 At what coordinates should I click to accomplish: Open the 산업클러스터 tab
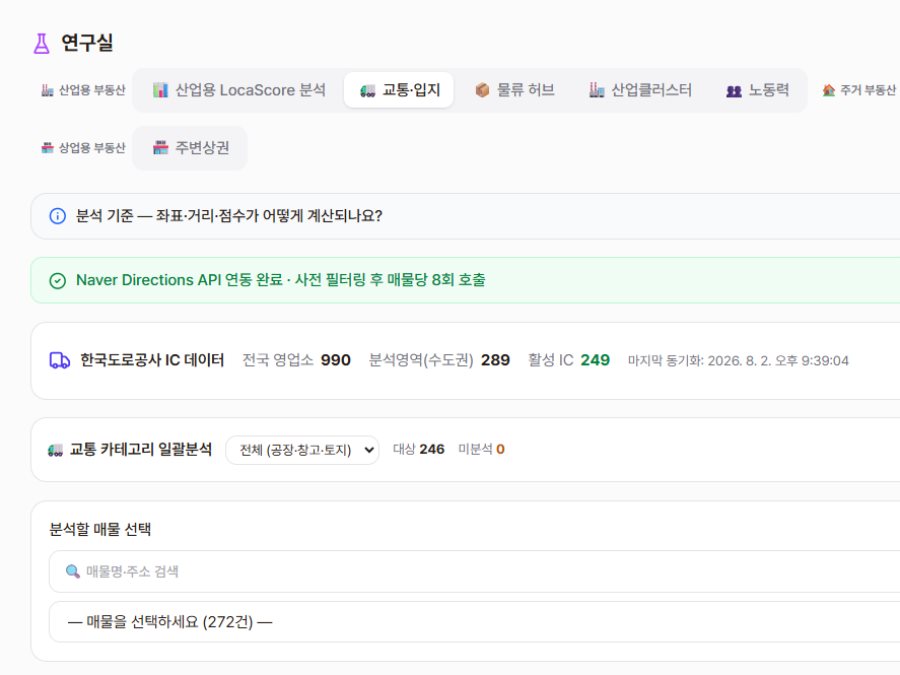[640, 90]
